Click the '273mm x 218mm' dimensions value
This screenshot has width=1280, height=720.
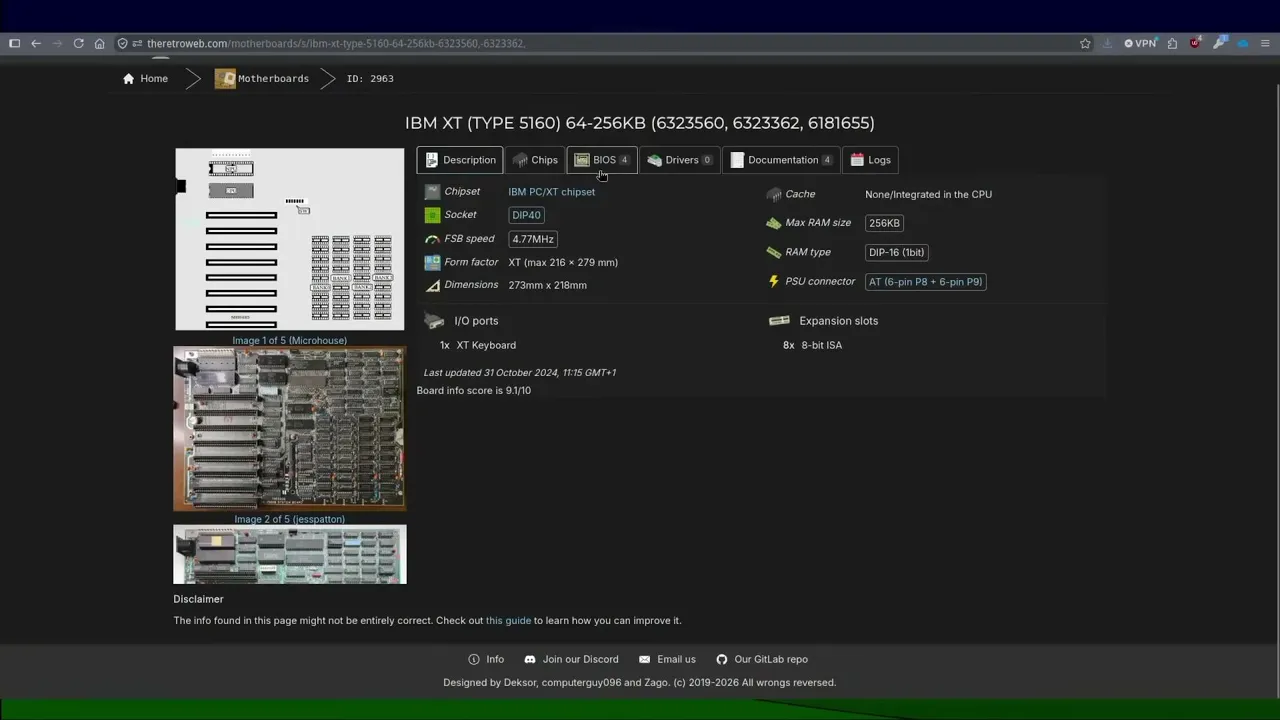[x=547, y=285]
